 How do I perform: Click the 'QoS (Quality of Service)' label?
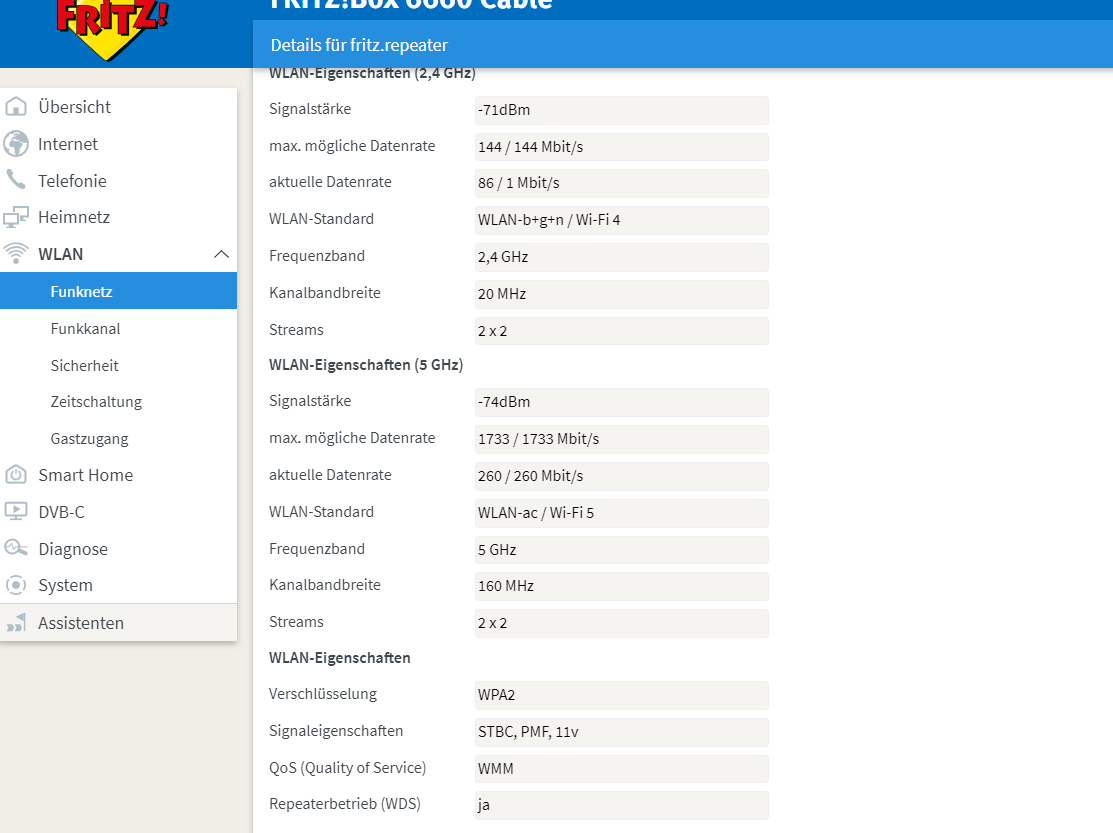(347, 768)
